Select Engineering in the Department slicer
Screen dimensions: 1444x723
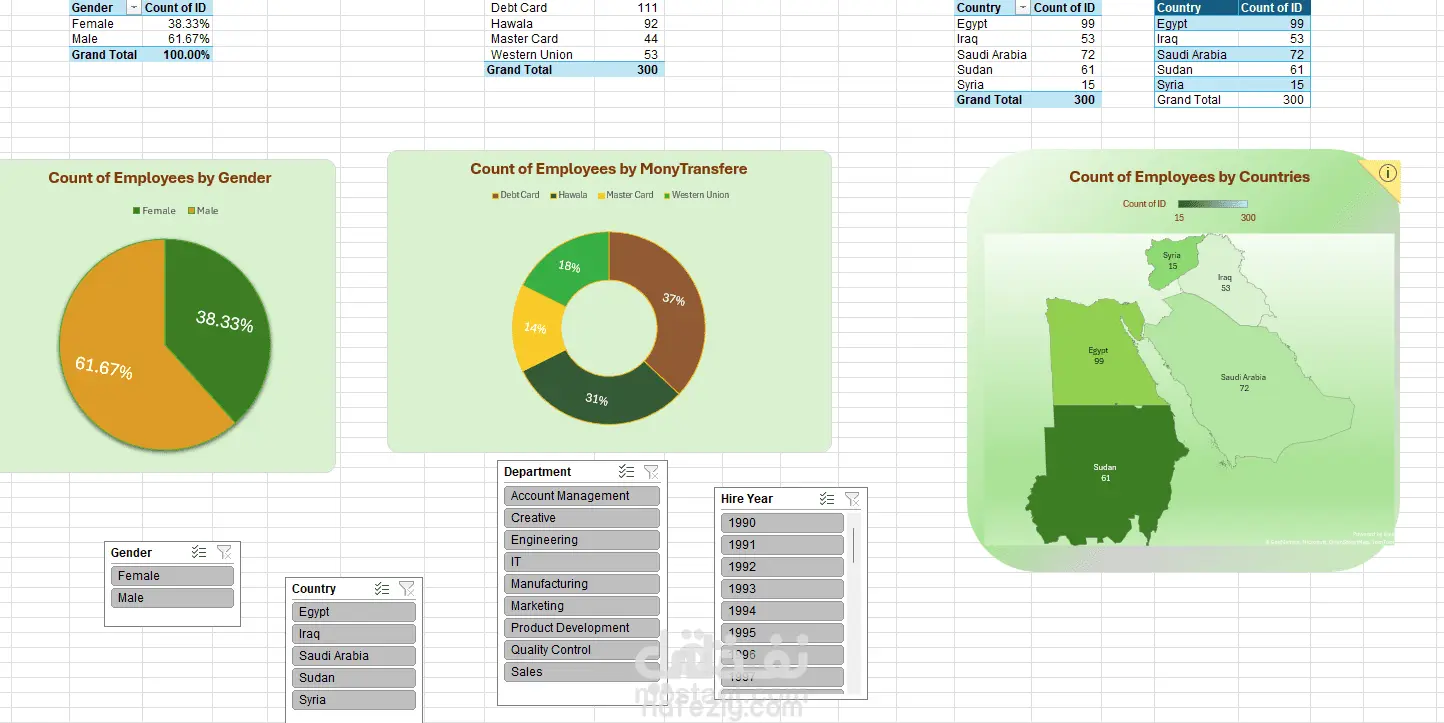coord(582,540)
